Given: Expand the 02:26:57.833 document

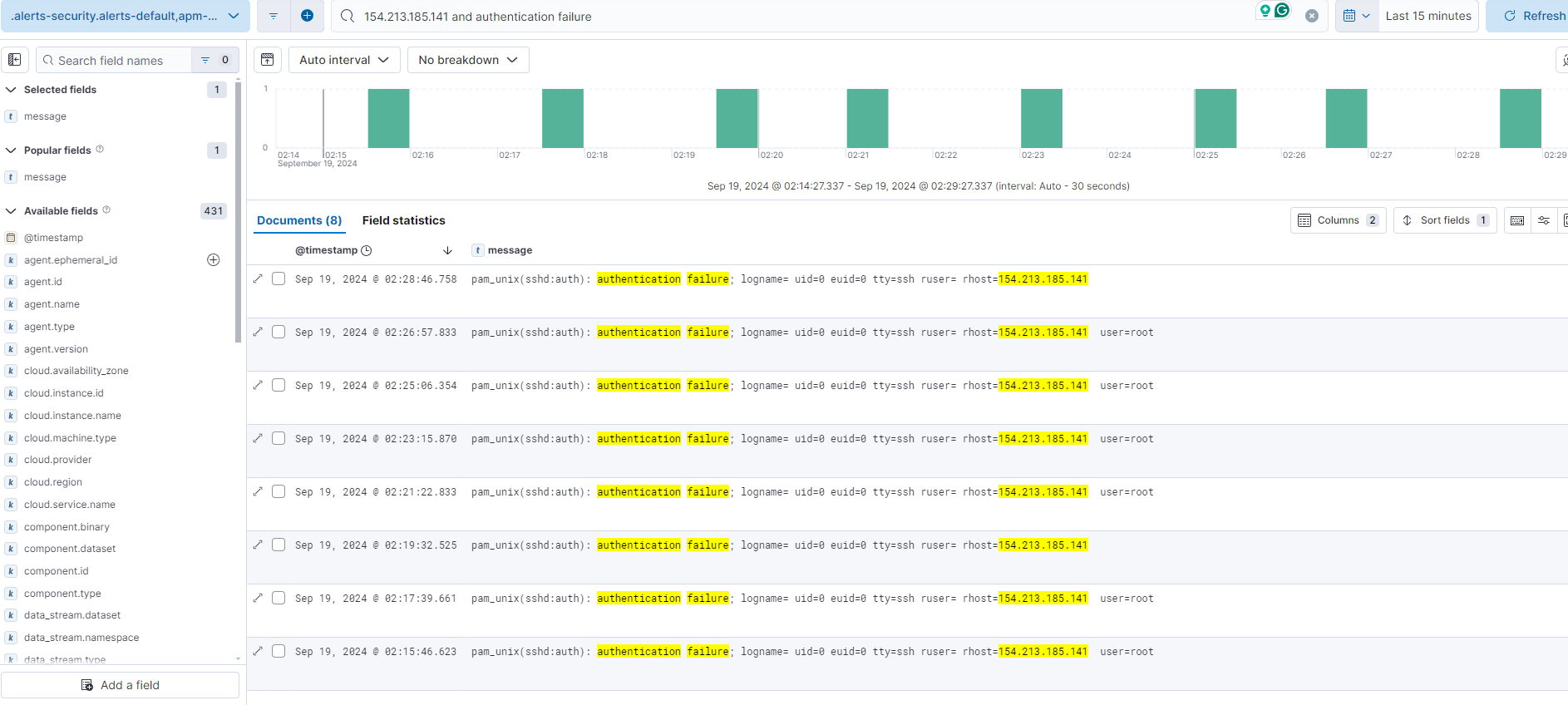Looking at the screenshot, I should (258, 332).
